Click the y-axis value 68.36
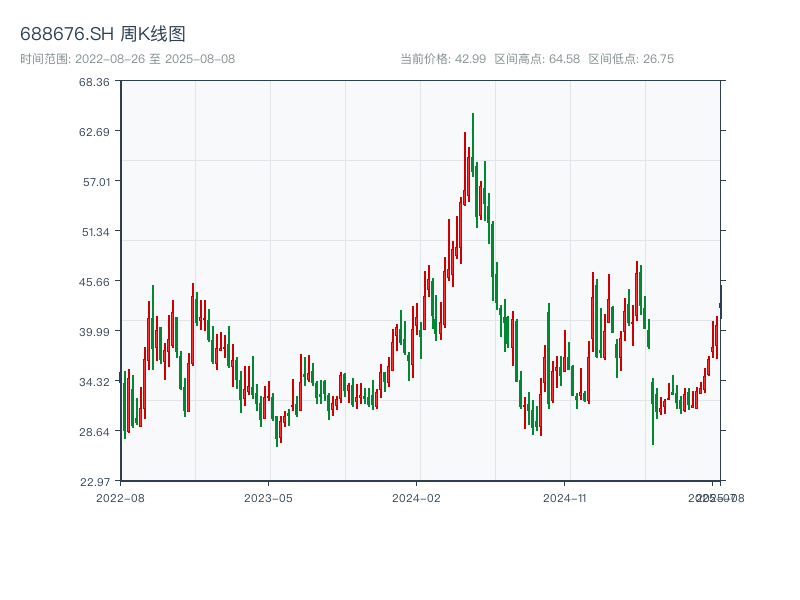Image resolution: width=800 pixels, height=600 pixels. [94, 82]
